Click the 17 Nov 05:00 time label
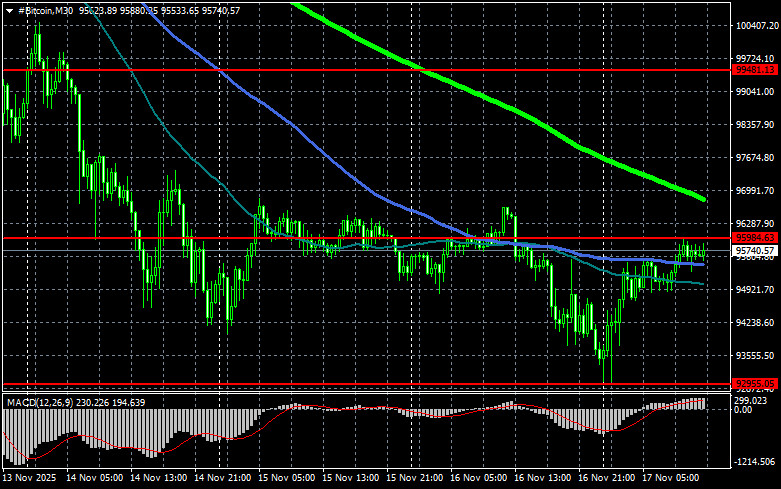 click(x=673, y=479)
